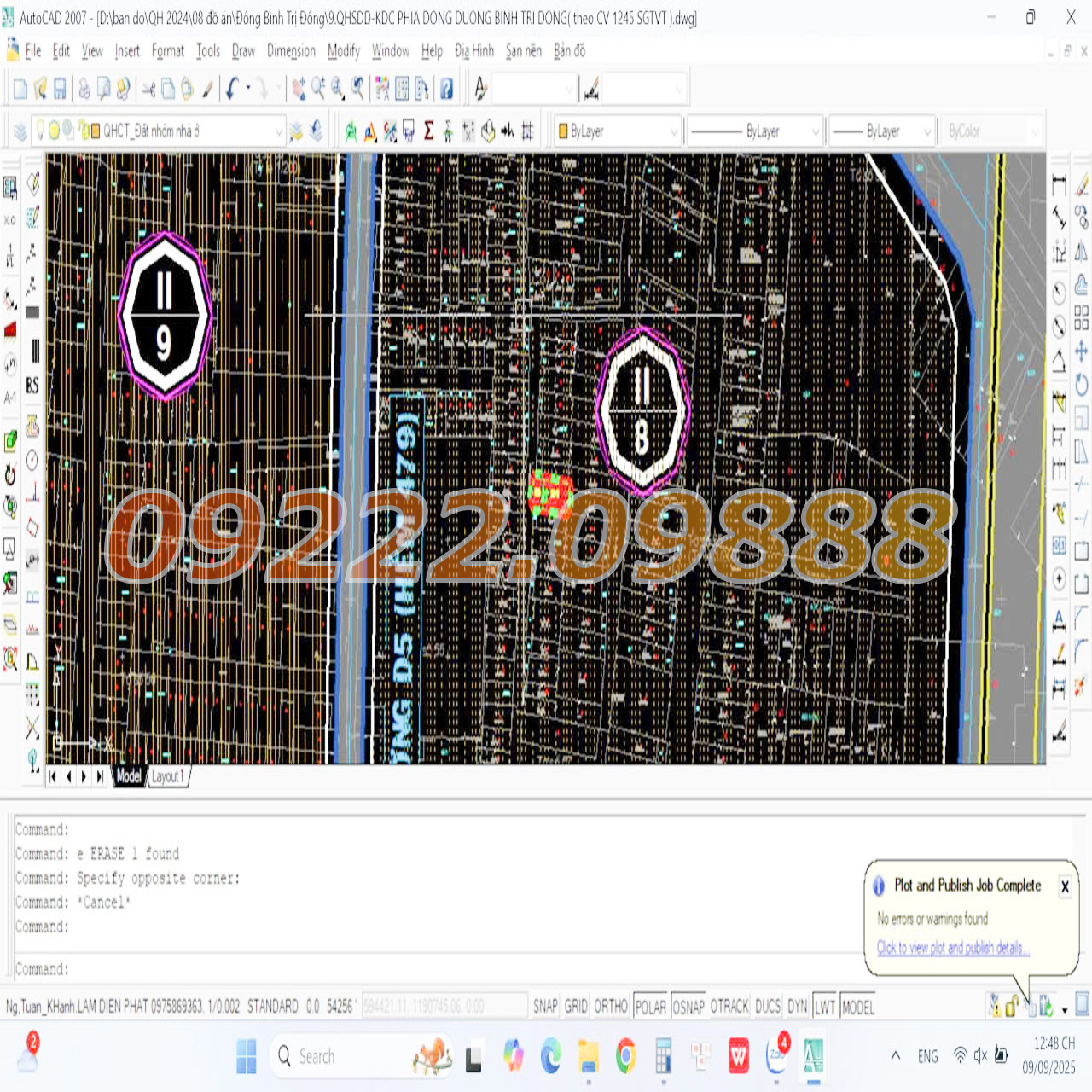Expand the layer dropdown QHCT_Đất nhóm nhà ở
Screen dimensions: 1092x1092
[278, 131]
